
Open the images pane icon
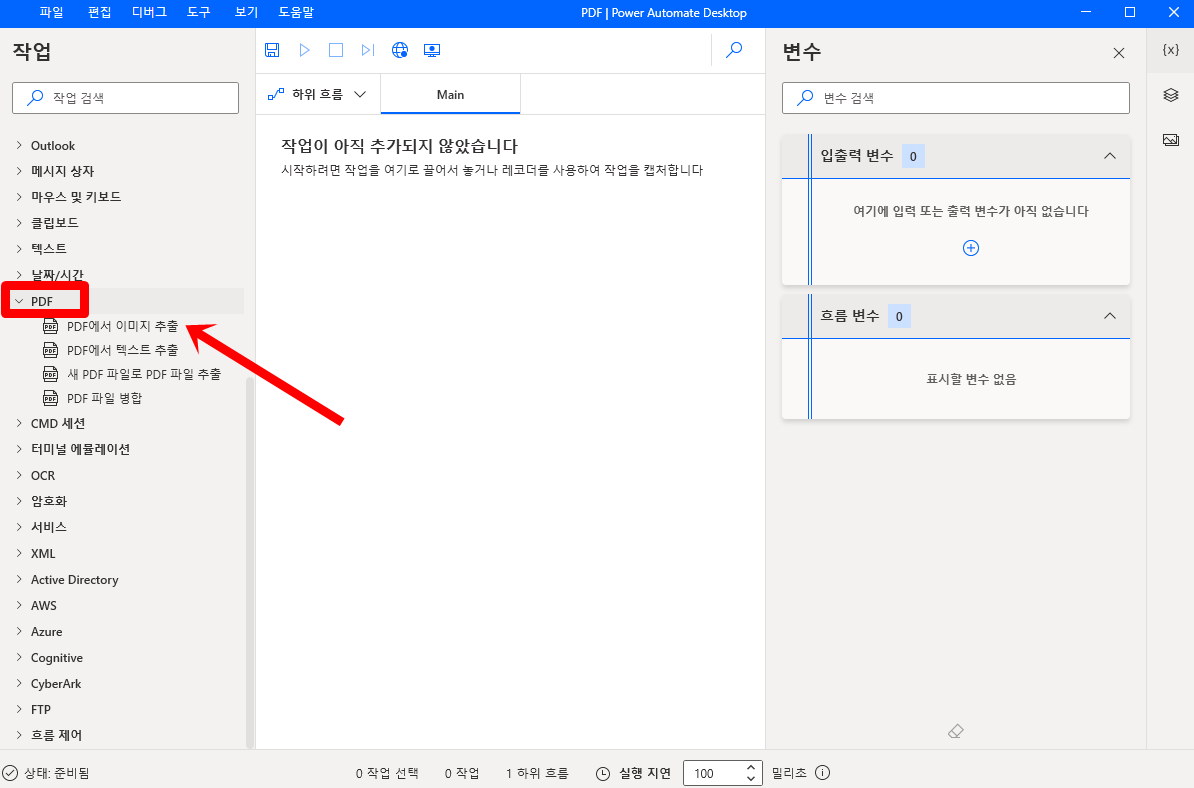click(1170, 139)
